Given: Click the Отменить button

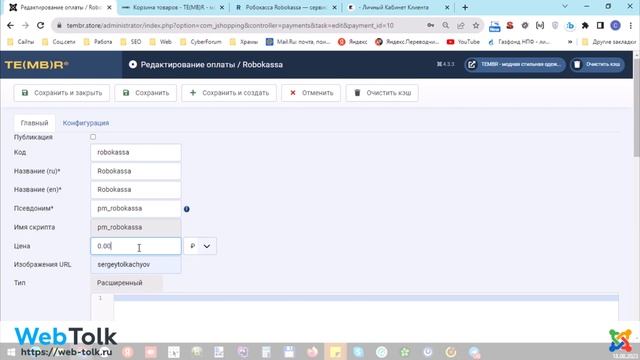Looking at the screenshot, I should click(x=311, y=93).
